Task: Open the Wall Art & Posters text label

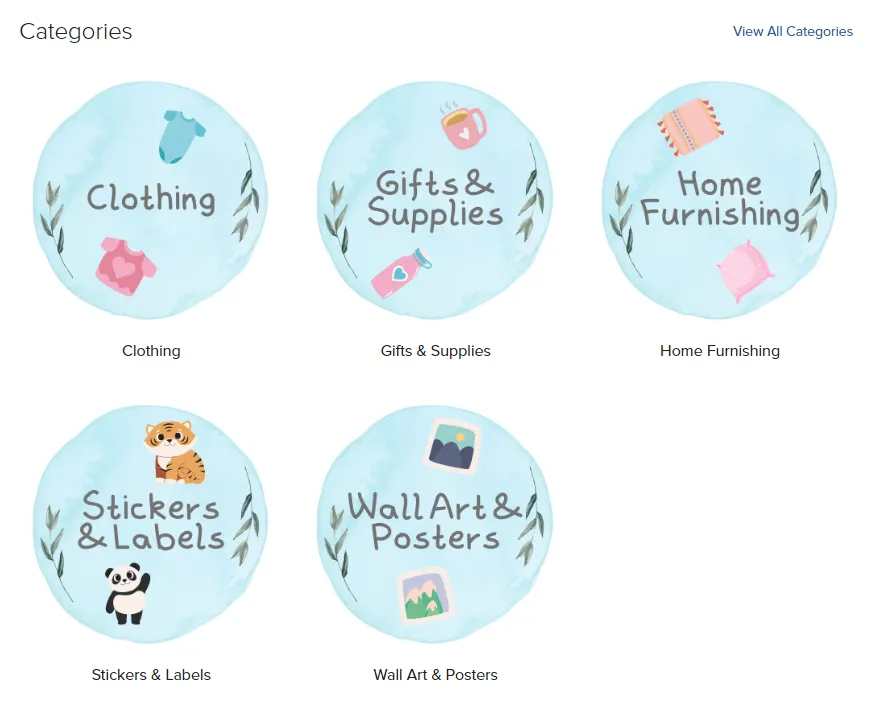Action: (435, 675)
